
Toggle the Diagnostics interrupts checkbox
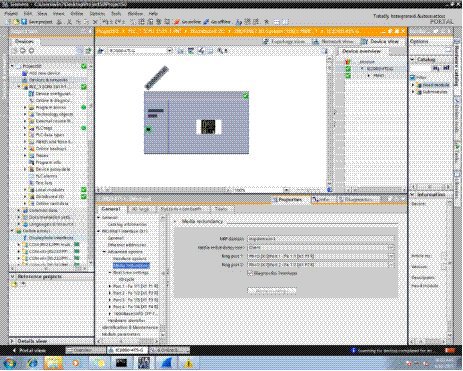pos(250,273)
